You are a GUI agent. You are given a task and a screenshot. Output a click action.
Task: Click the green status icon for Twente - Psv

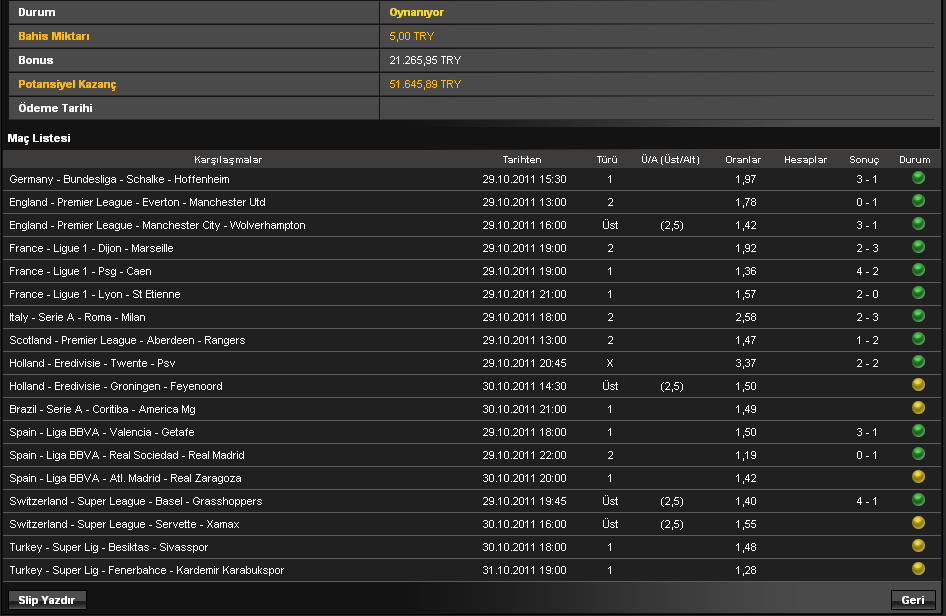[x=918, y=362]
